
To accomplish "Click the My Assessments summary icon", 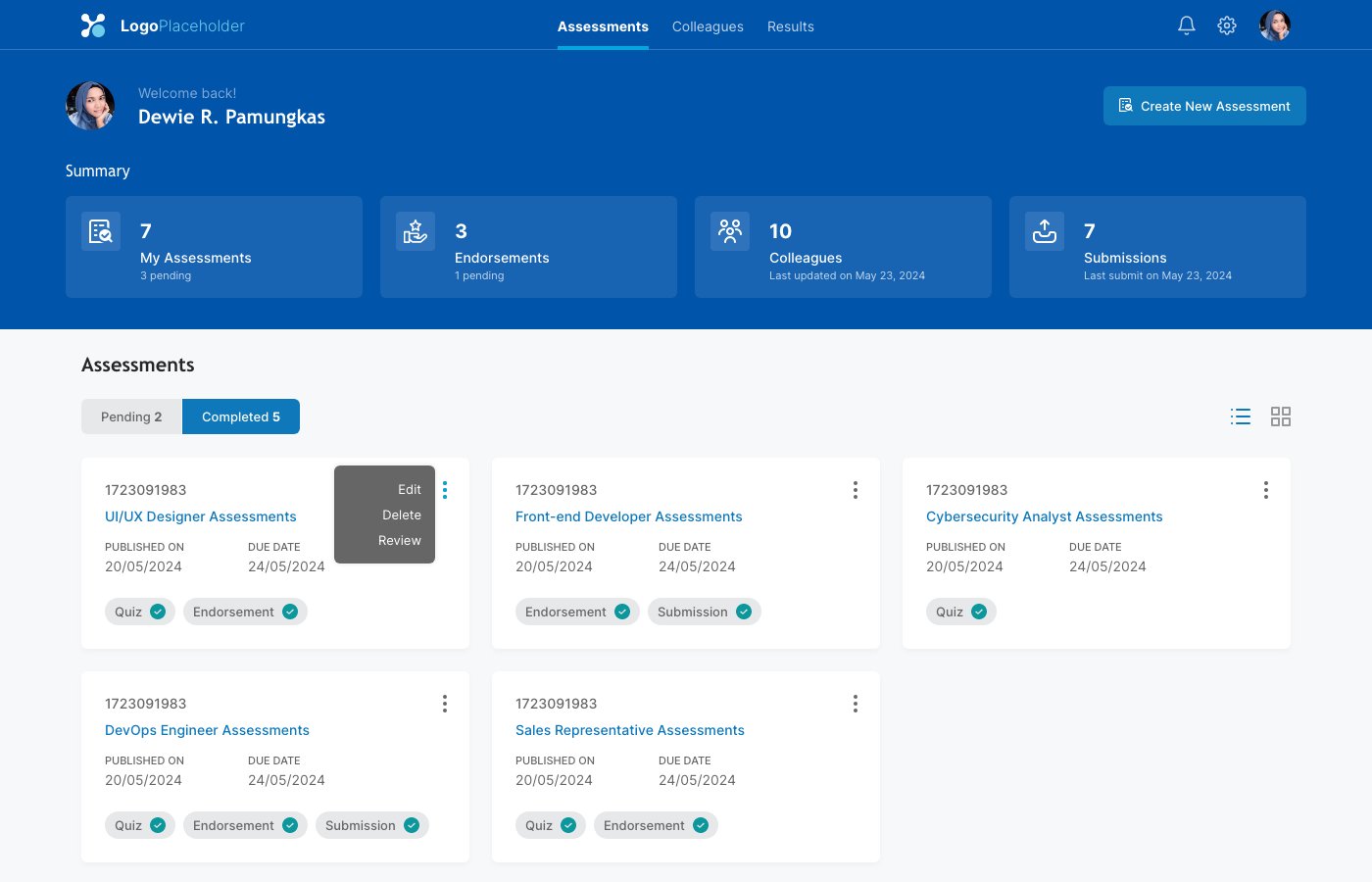I will 101,231.
